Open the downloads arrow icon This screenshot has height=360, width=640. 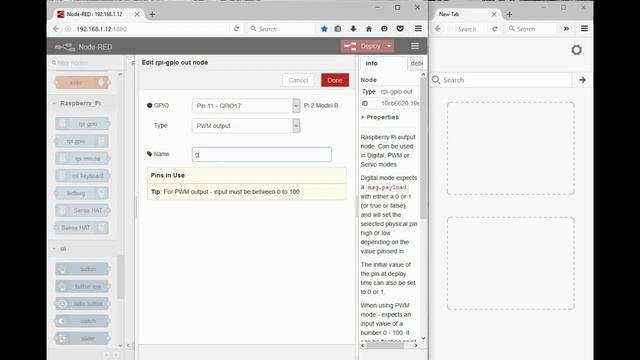353,29
